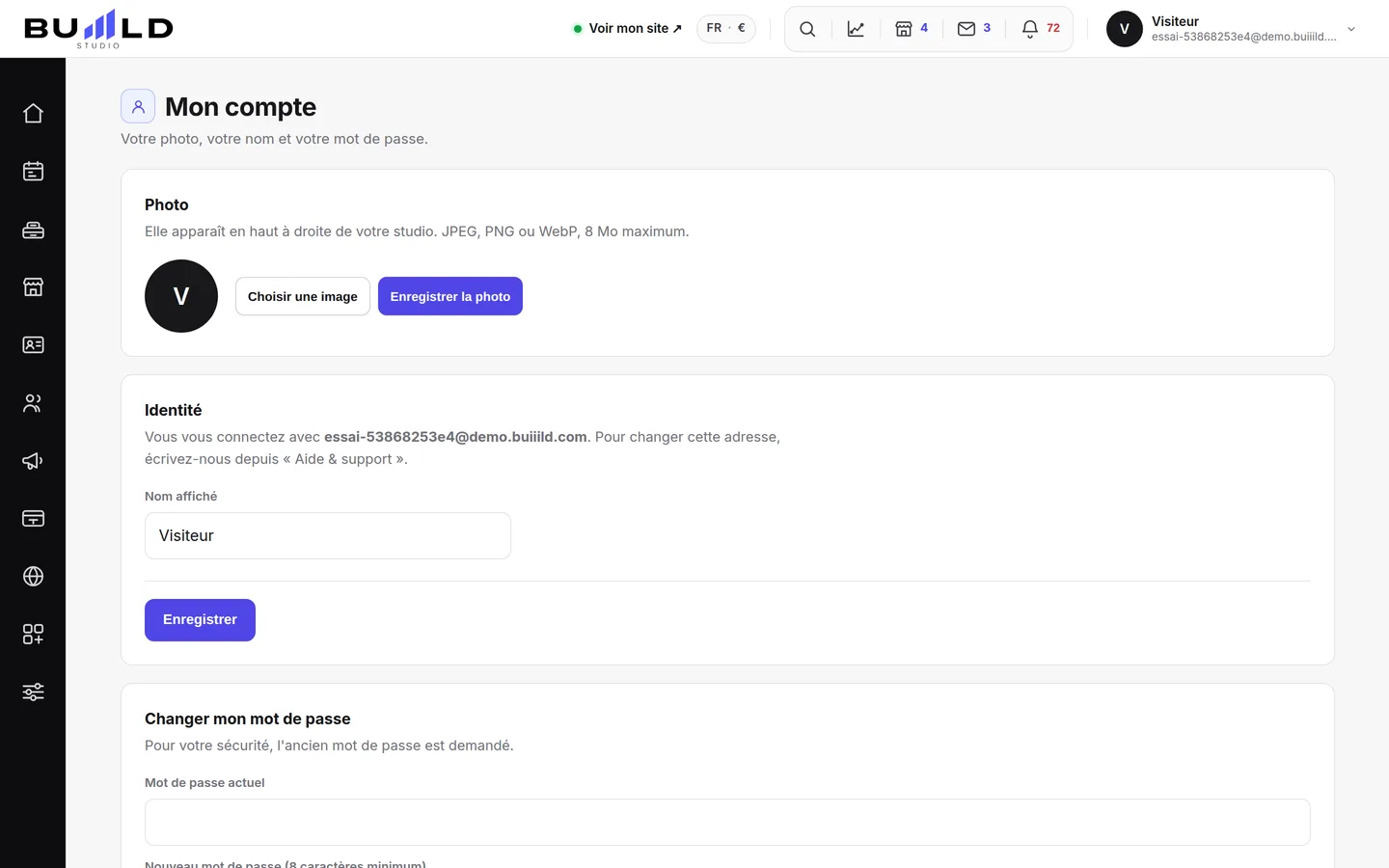Open the home dashboard sidebar icon
1389x868 pixels.
pyautogui.click(x=33, y=114)
